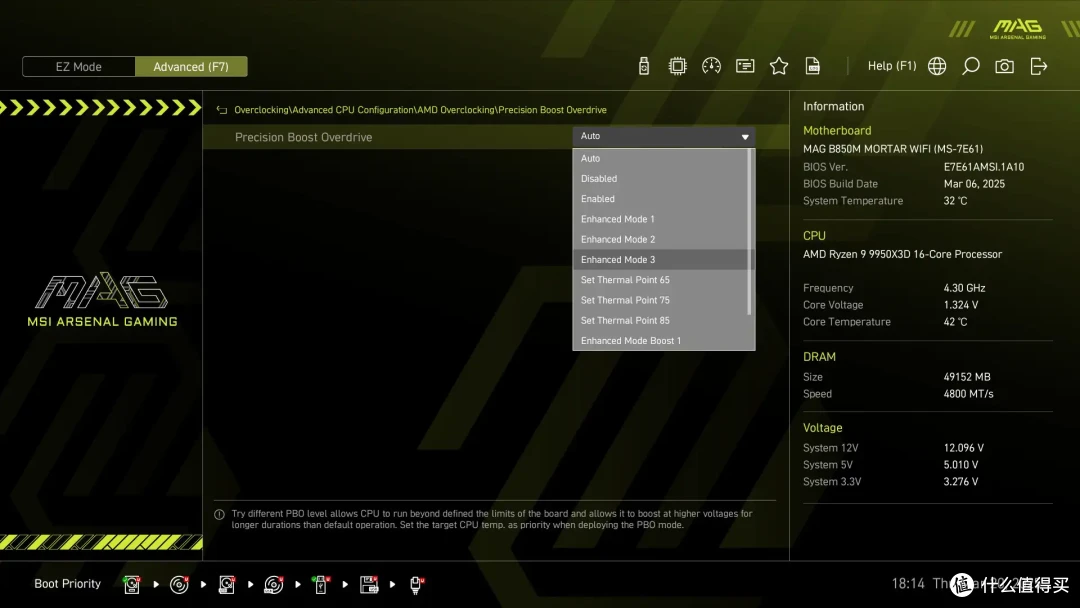This screenshot has width=1080, height=608.
Task: Choose Disabled from the PBO list
Action: (663, 178)
